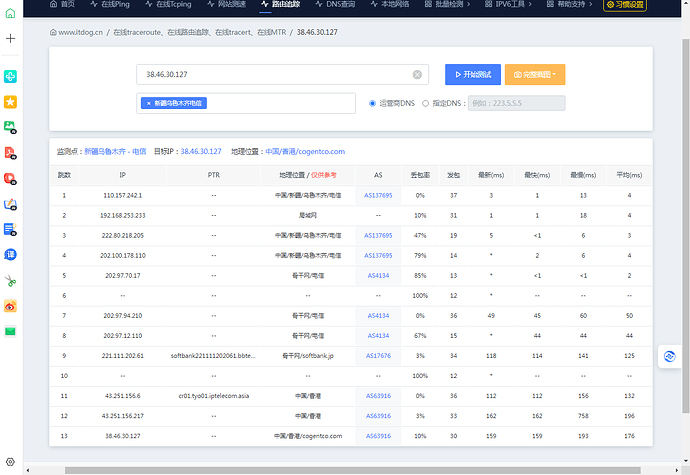Open the 完整截图 dropdown button
This screenshot has height=475, width=690.
point(535,74)
